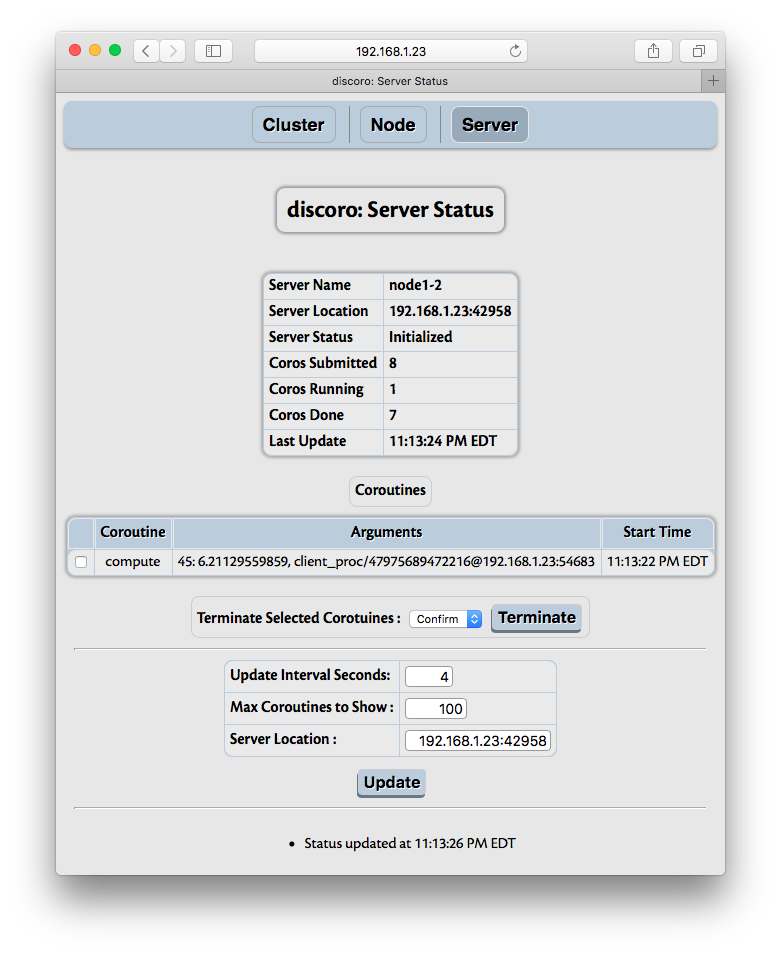Screen dimensions: 781x955
Task: Click the 'Terminate Selected Coroutines :' label
Action: click(299, 618)
